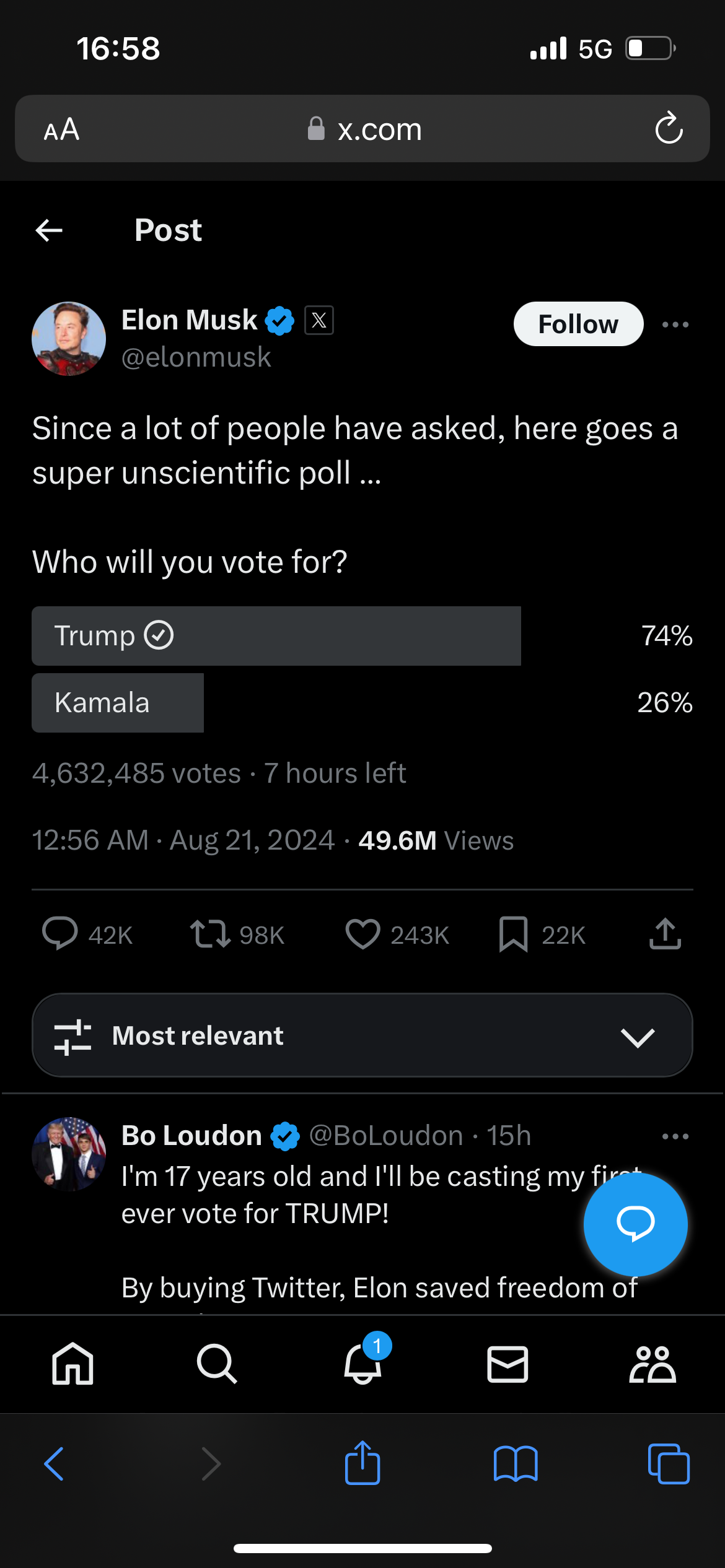
Task: Open the search magnifier tab
Action: [217, 1364]
